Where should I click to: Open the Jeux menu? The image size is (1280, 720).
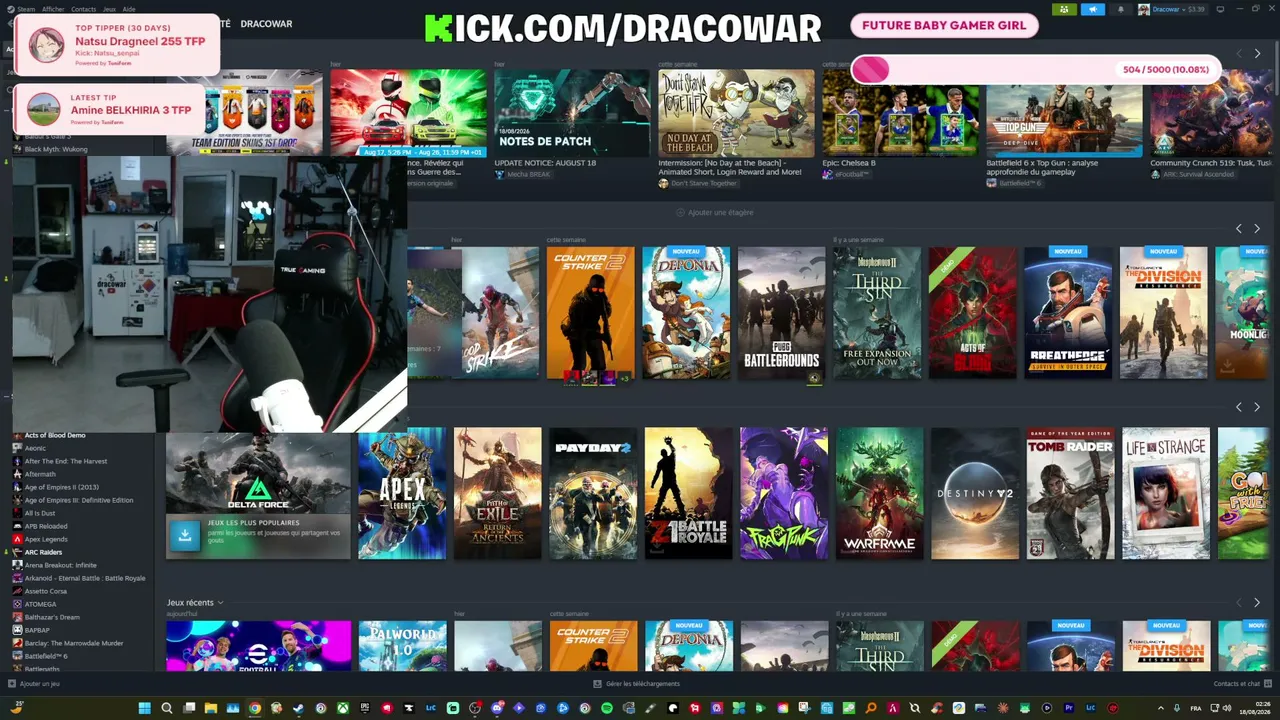[109, 9]
